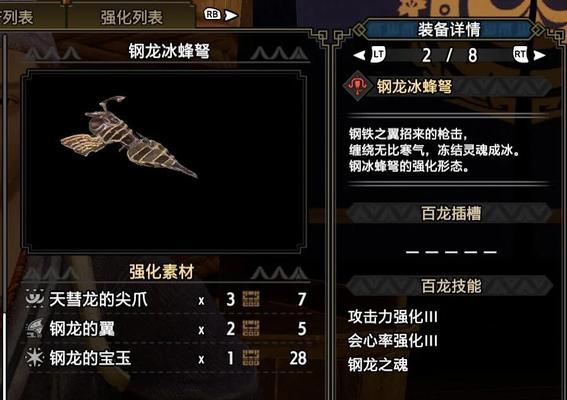Image resolution: width=567 pixels, height=400 pixels.
Task: Click the claw icon beside 天彗龙的尖爪
Action: click(35, 299)
